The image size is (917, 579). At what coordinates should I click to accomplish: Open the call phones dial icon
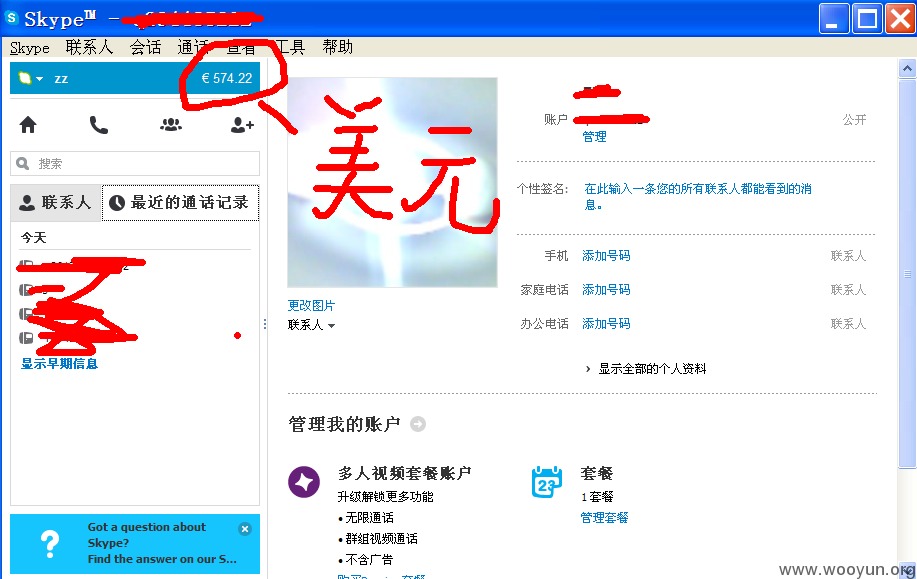(x=98, y=125)
